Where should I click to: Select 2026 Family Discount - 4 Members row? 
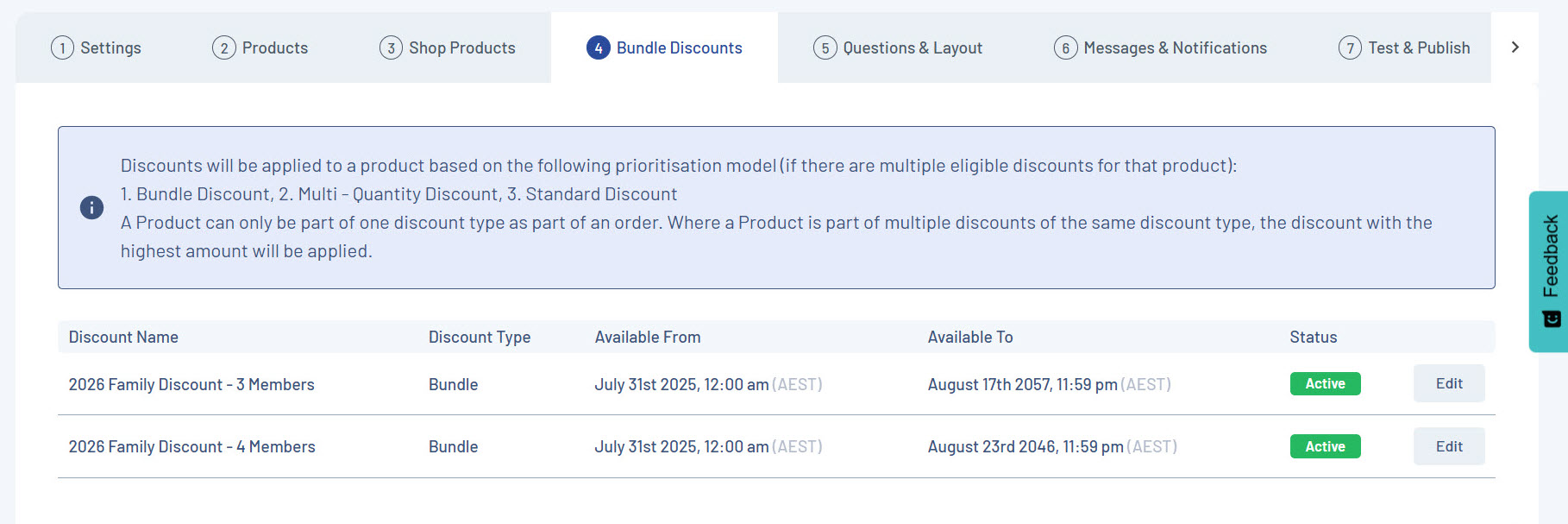point(191,447)
